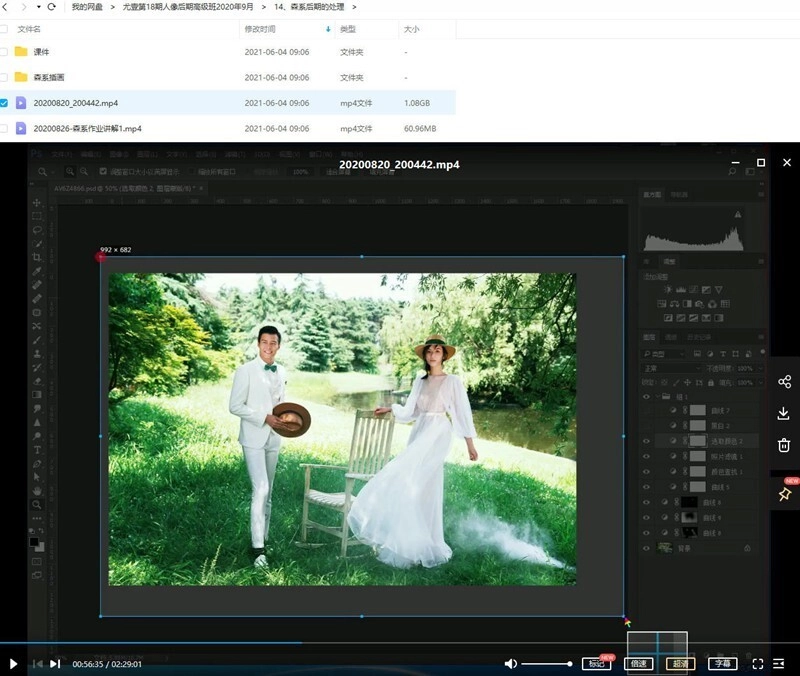Click the 字幕 subtitles button

722,663
